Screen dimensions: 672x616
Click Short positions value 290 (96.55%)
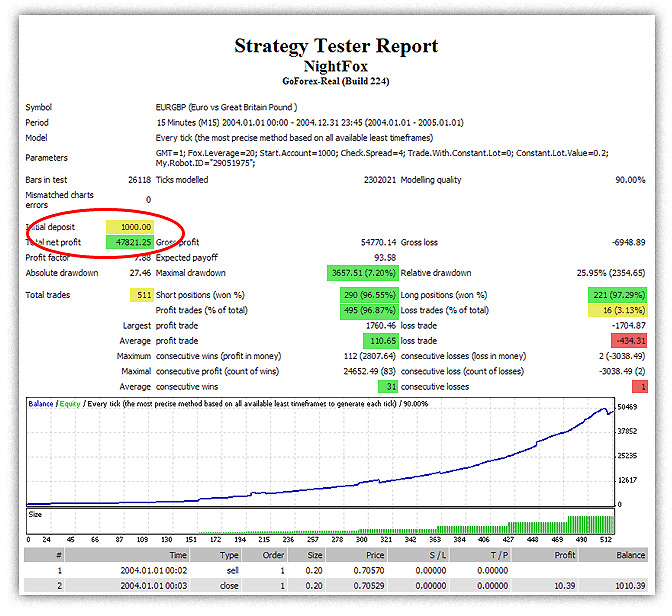[369, 295]
